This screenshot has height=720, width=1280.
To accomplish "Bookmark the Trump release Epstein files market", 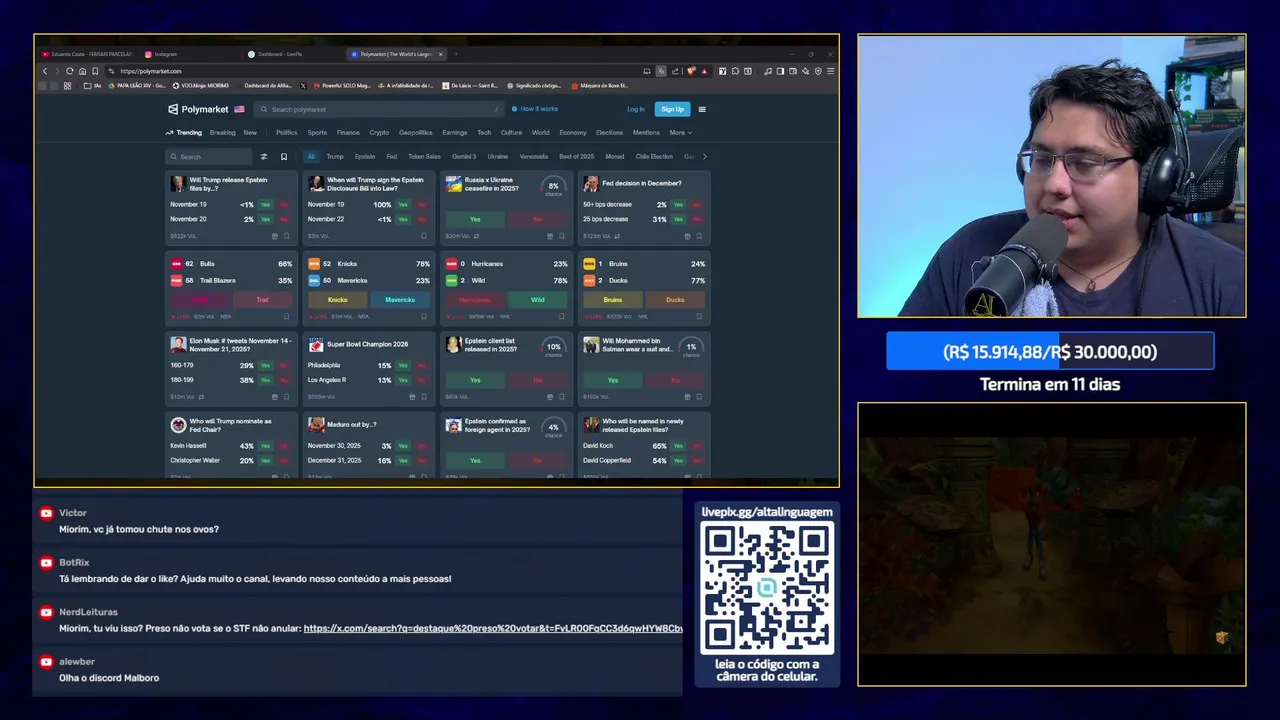I will click(286, 236).
